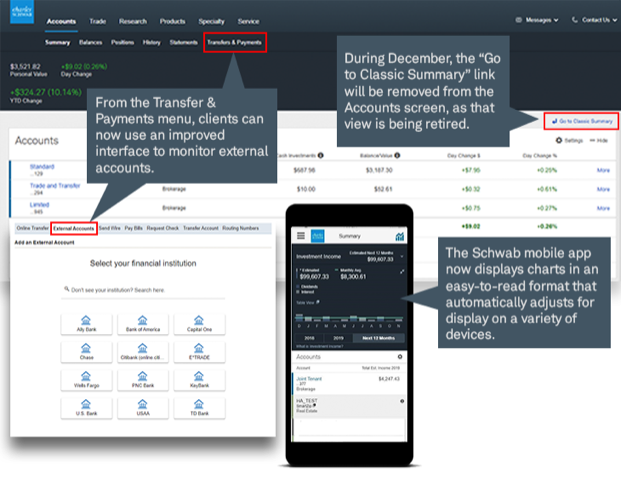Viewport: 621px width, 480px height.
Task: Expand the Messages dropdown
Action: pos(537,20)
